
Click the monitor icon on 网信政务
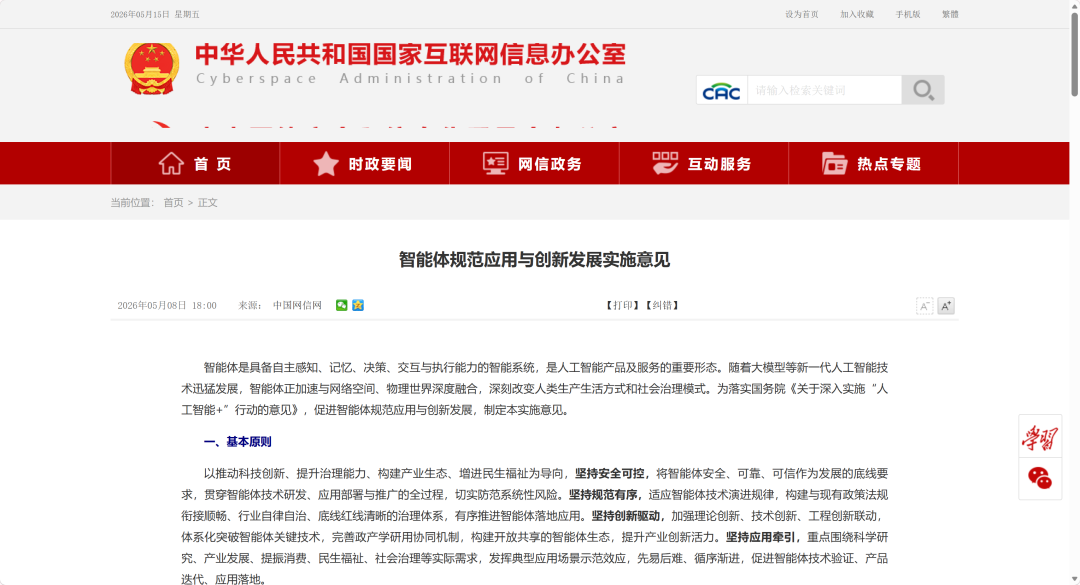[495, 163]
